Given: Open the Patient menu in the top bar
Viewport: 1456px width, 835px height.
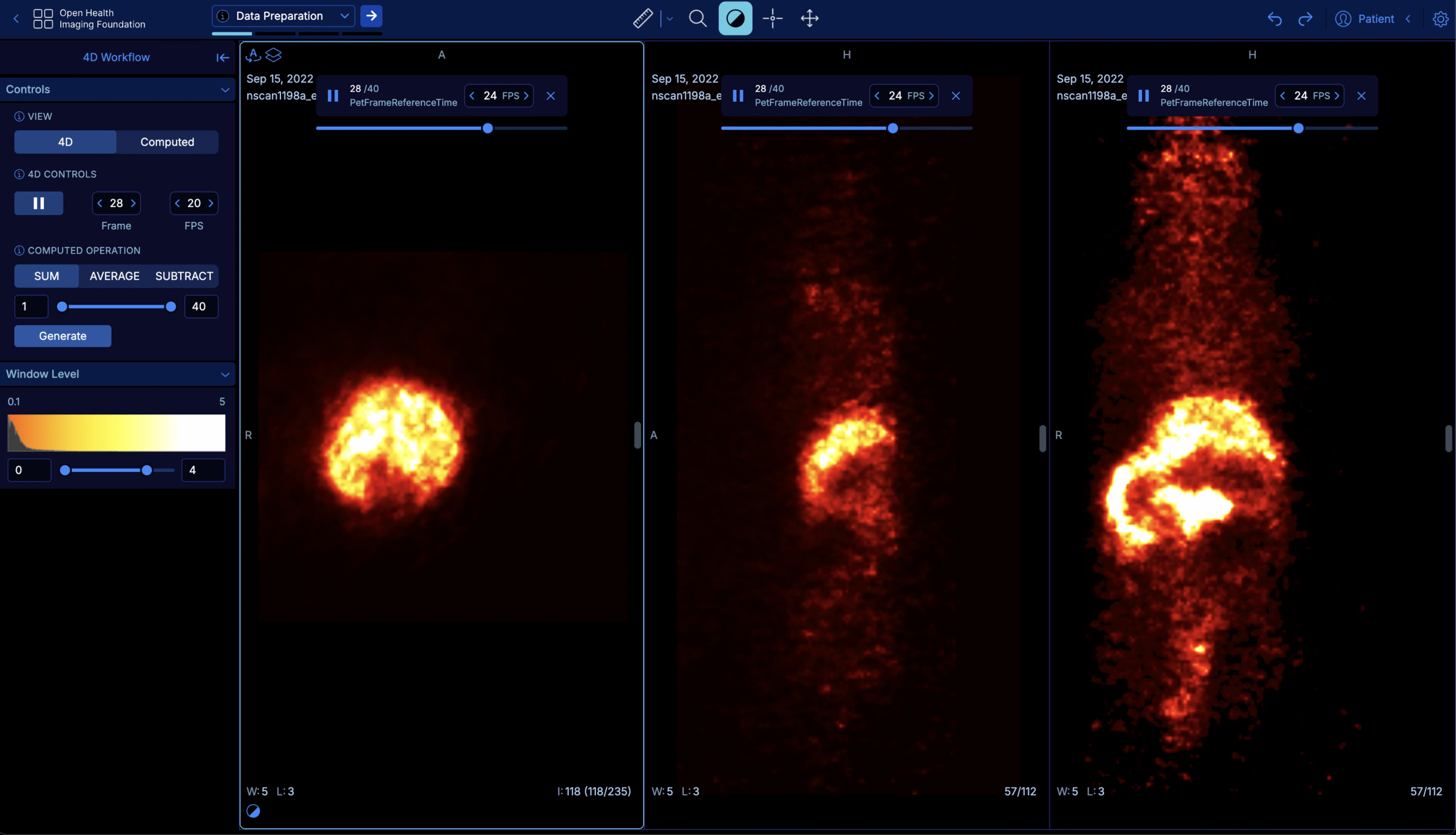Looking at the screenshot, I should point(1375,18).
